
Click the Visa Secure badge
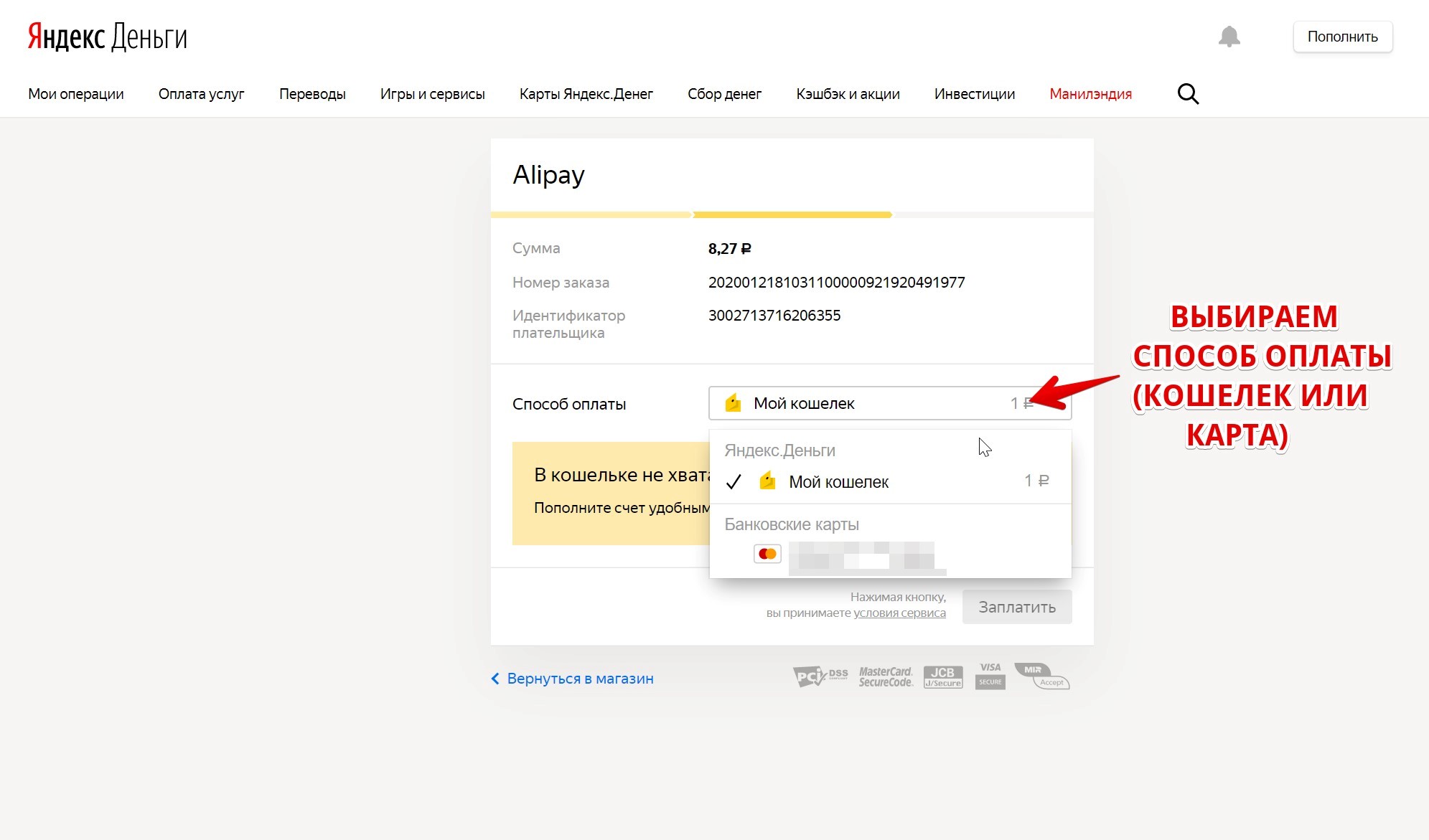coord(990,676)
